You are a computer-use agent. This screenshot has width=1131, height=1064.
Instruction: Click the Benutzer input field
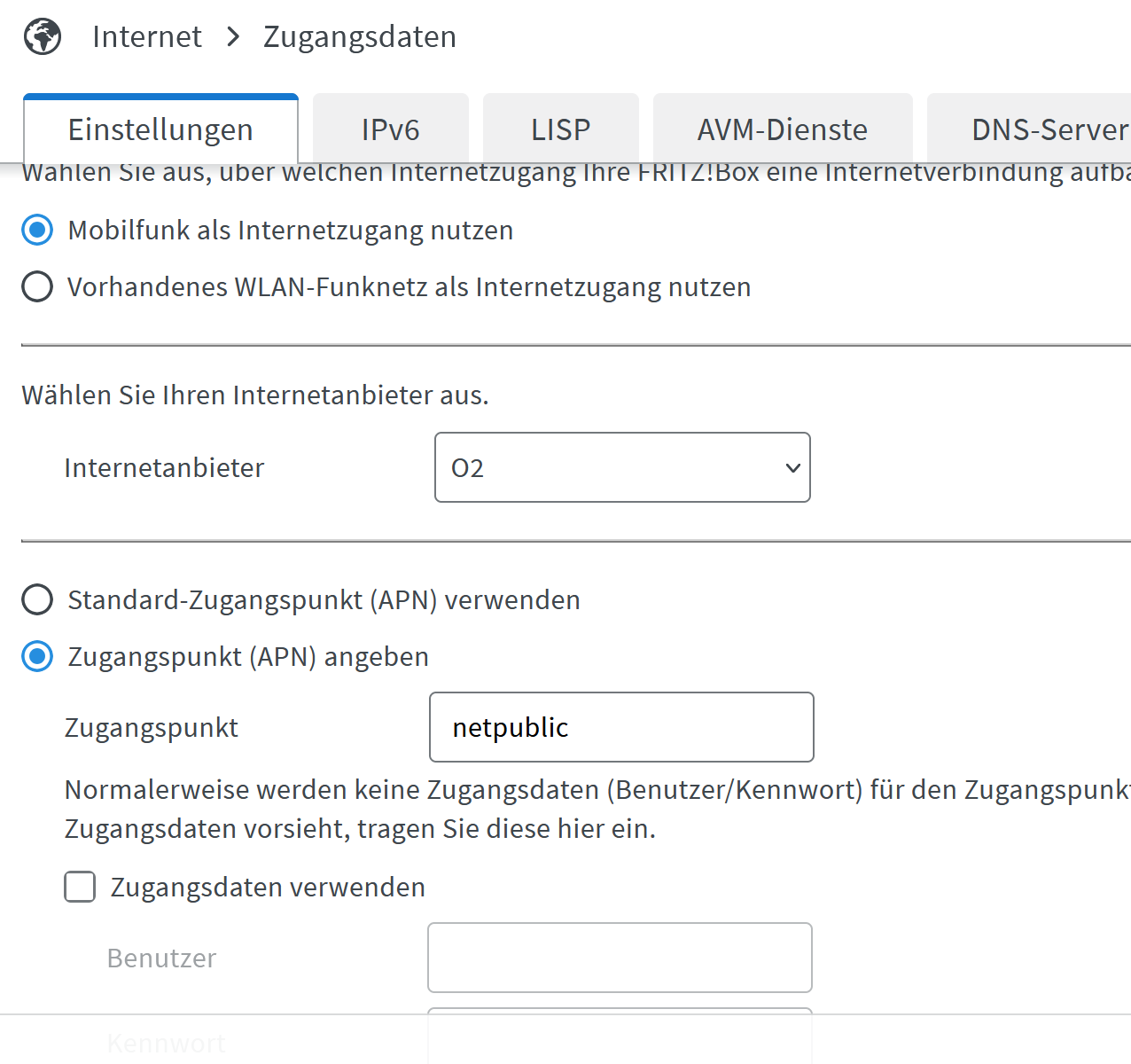tap(619, 958)
